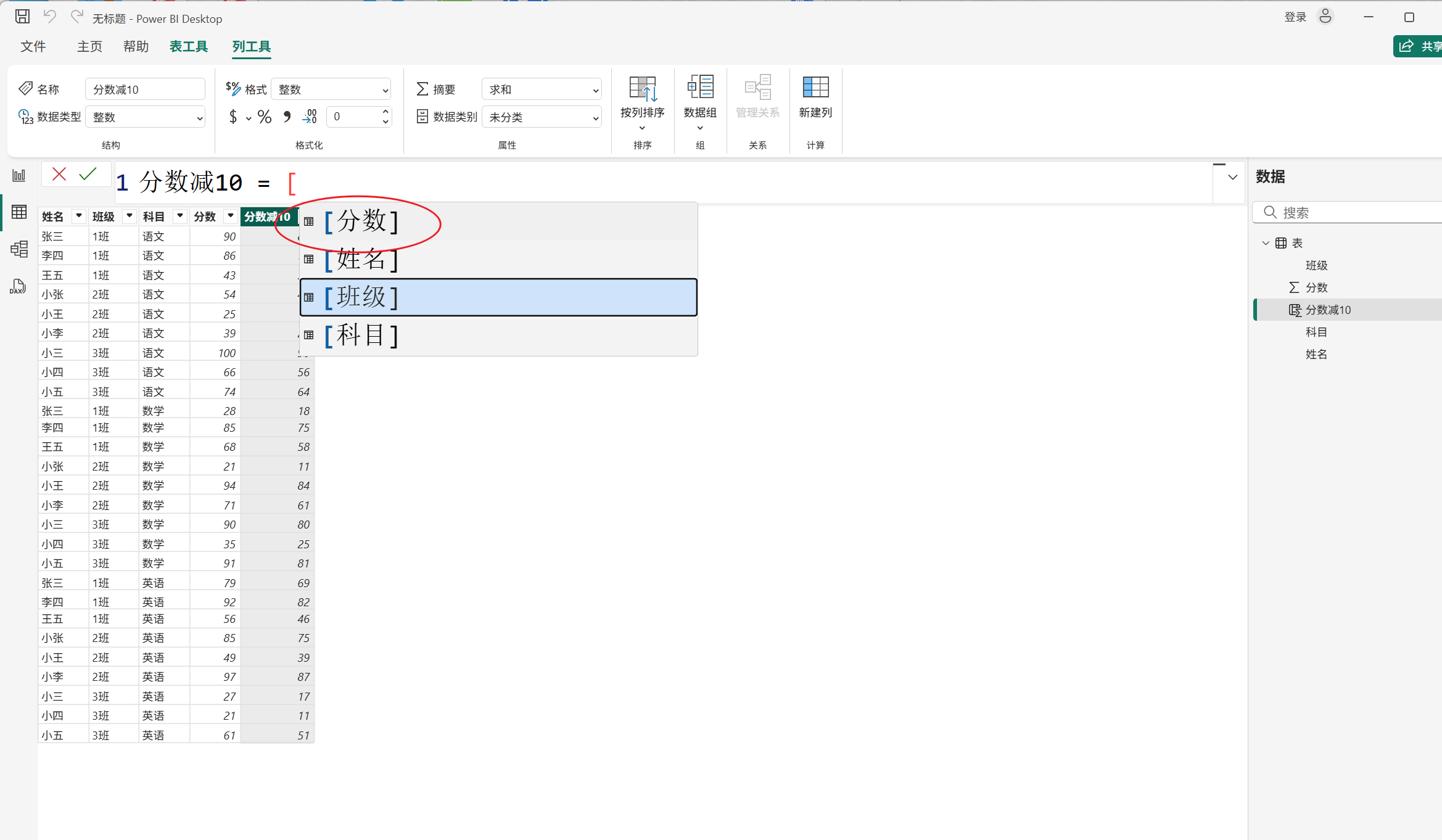Expand the formula bar with chevron arrow
The width and height of the screenshot is (1442, 840).
point(1232,178)
